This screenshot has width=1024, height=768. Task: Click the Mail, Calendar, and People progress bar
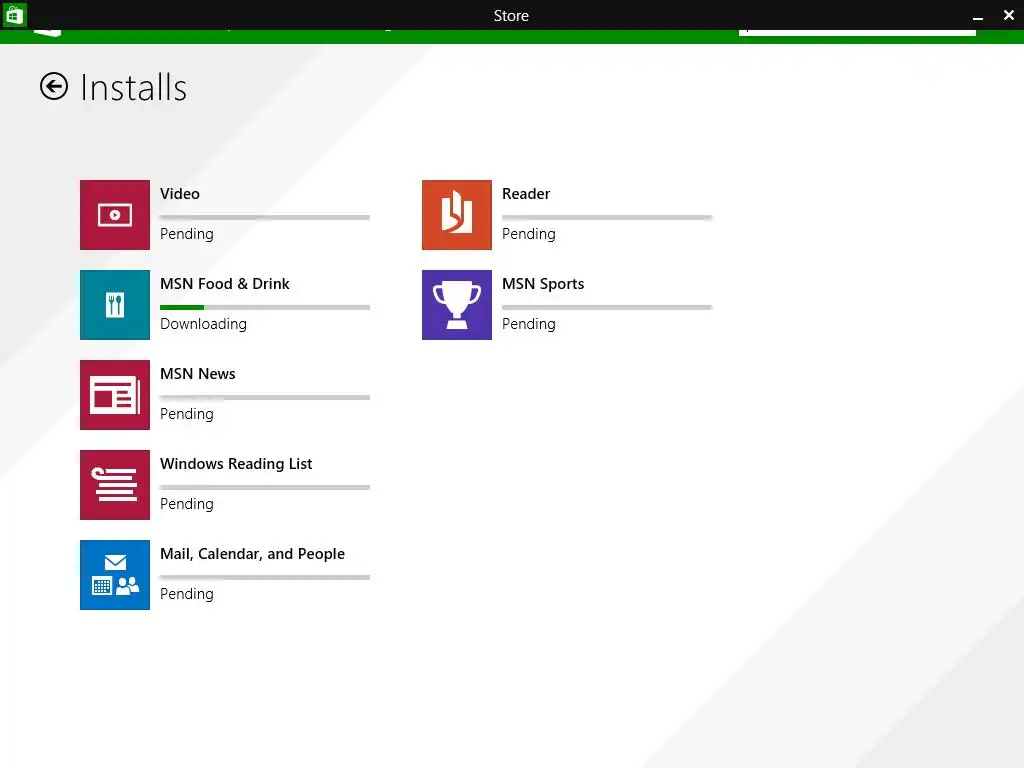265,578
